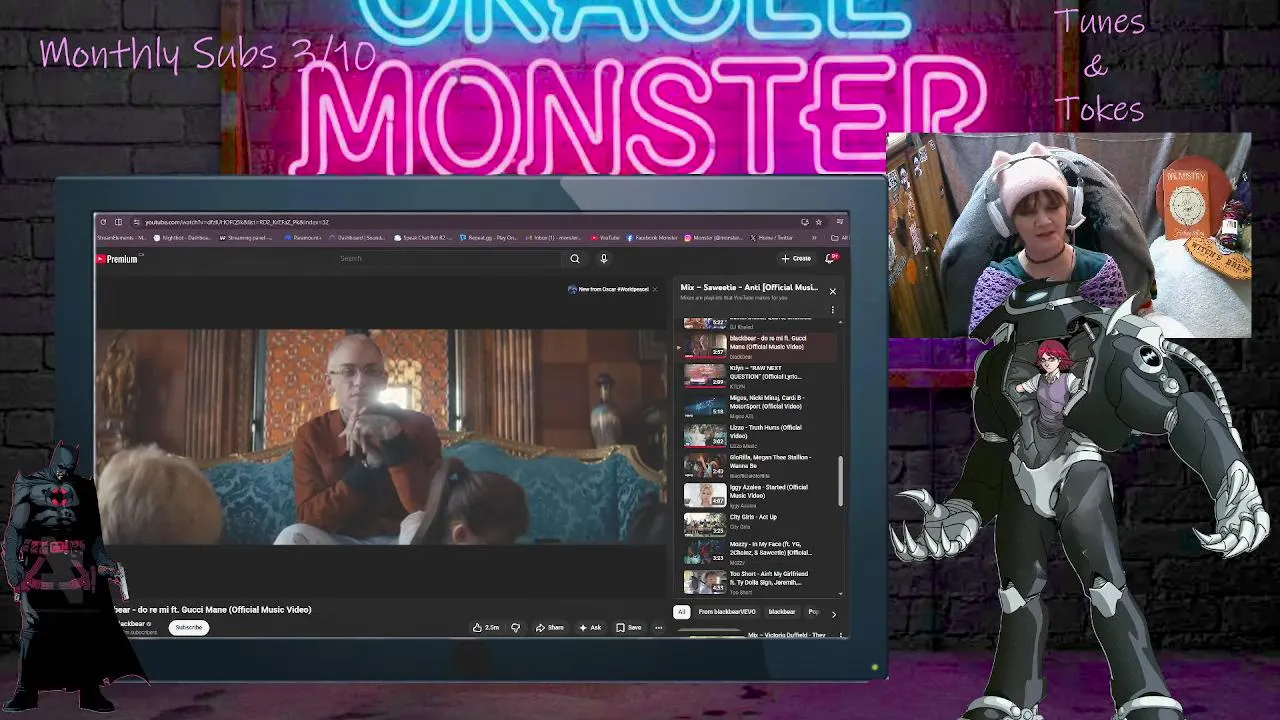Open Mix playlist more options menu
1280x720 pixels.
832,310
